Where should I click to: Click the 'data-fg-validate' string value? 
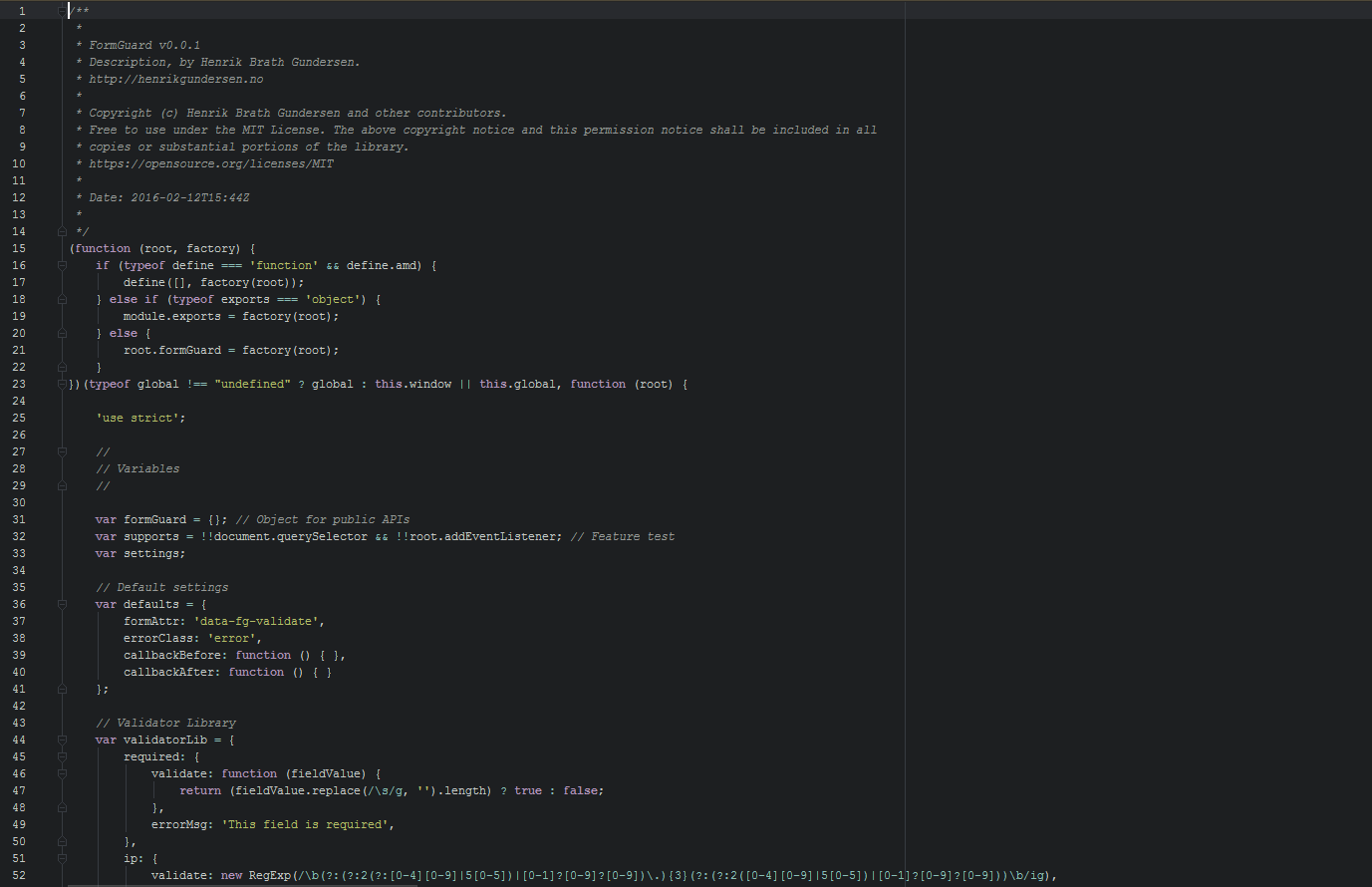257,621
